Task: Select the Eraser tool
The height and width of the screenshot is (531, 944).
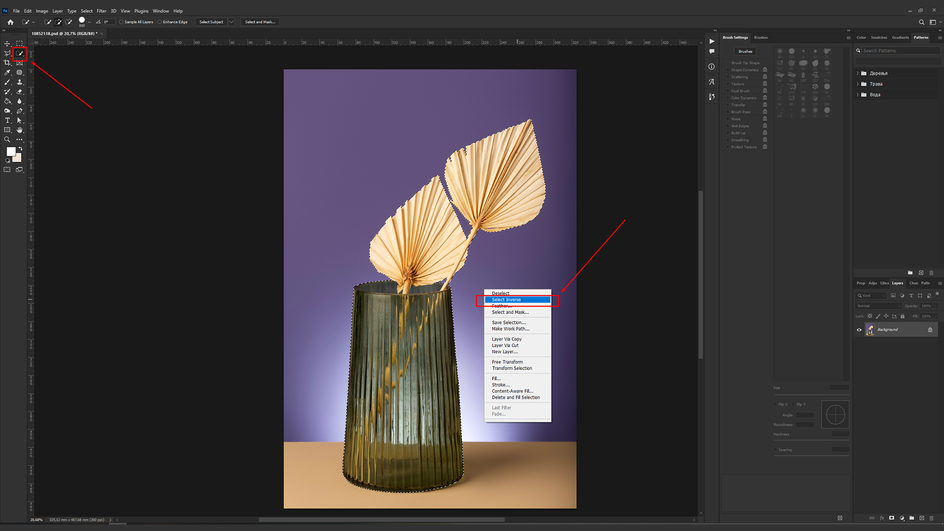Action: pyautogui.click(x=19, y=92)
